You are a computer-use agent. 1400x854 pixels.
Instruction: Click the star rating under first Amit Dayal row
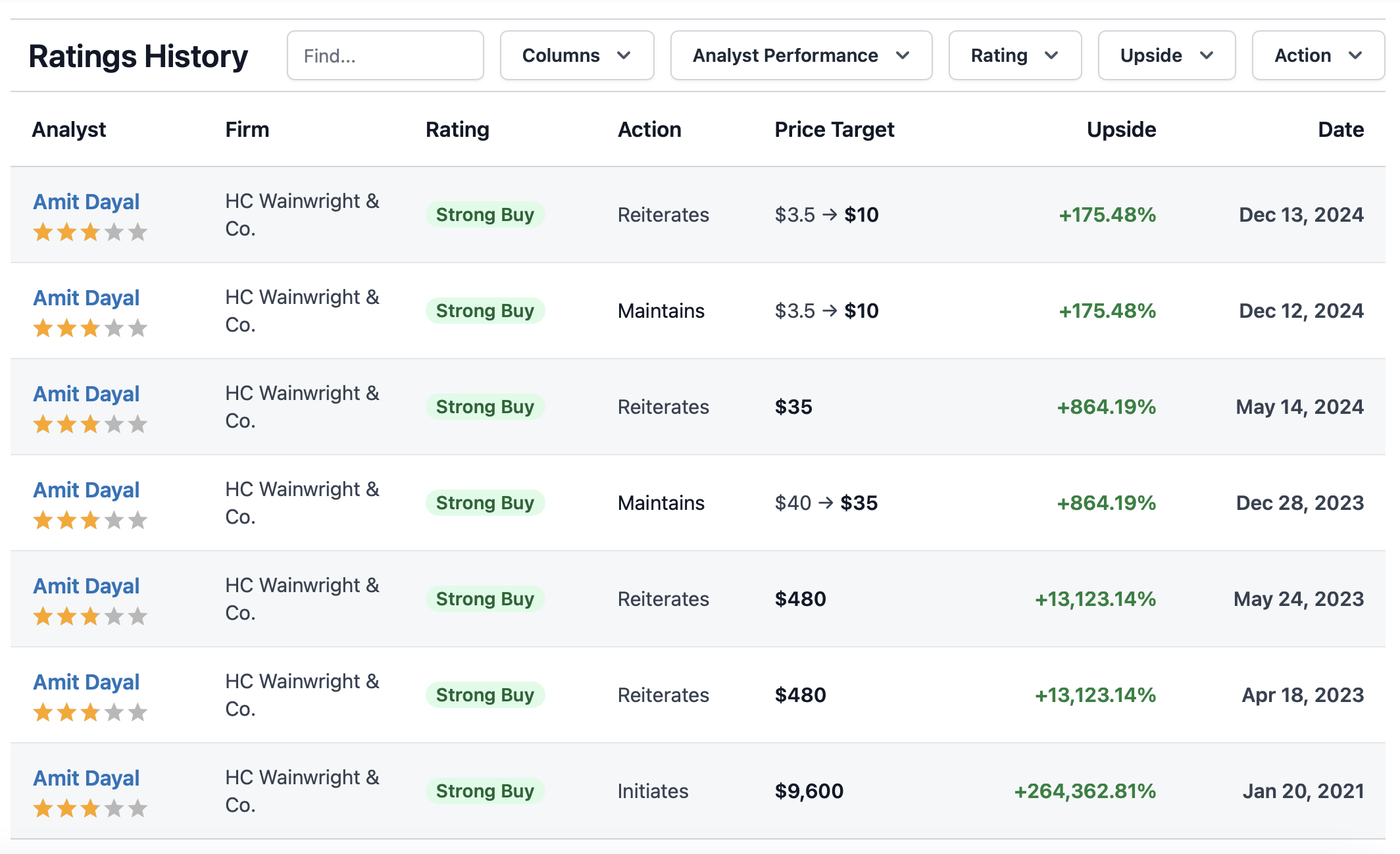click(x=90, y=232)
